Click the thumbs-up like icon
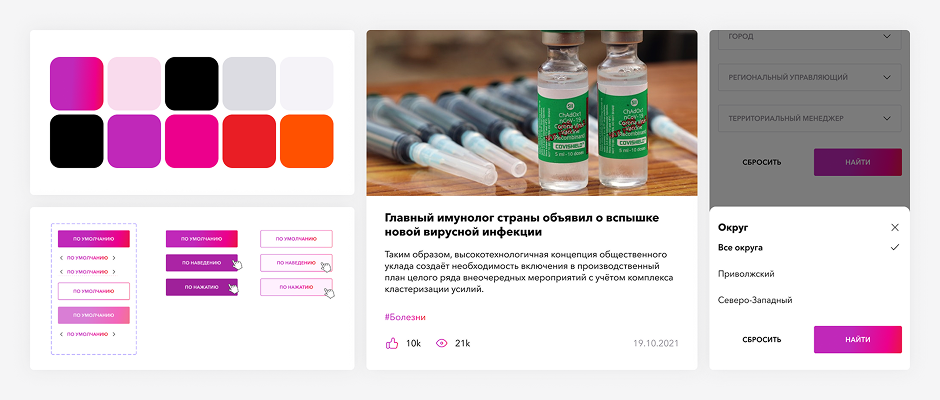 [x=391, y=344]
